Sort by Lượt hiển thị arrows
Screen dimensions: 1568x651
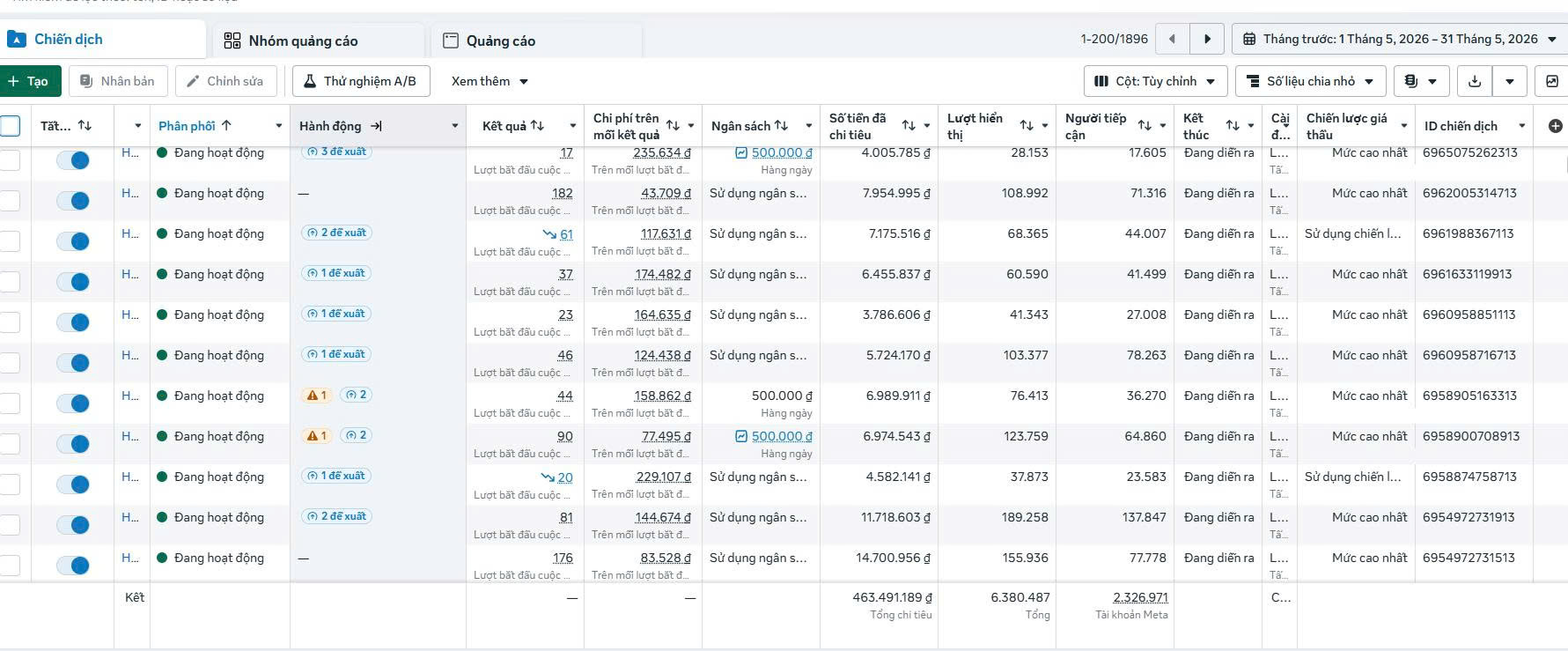pyautogui.click(x=1027, y=126)
